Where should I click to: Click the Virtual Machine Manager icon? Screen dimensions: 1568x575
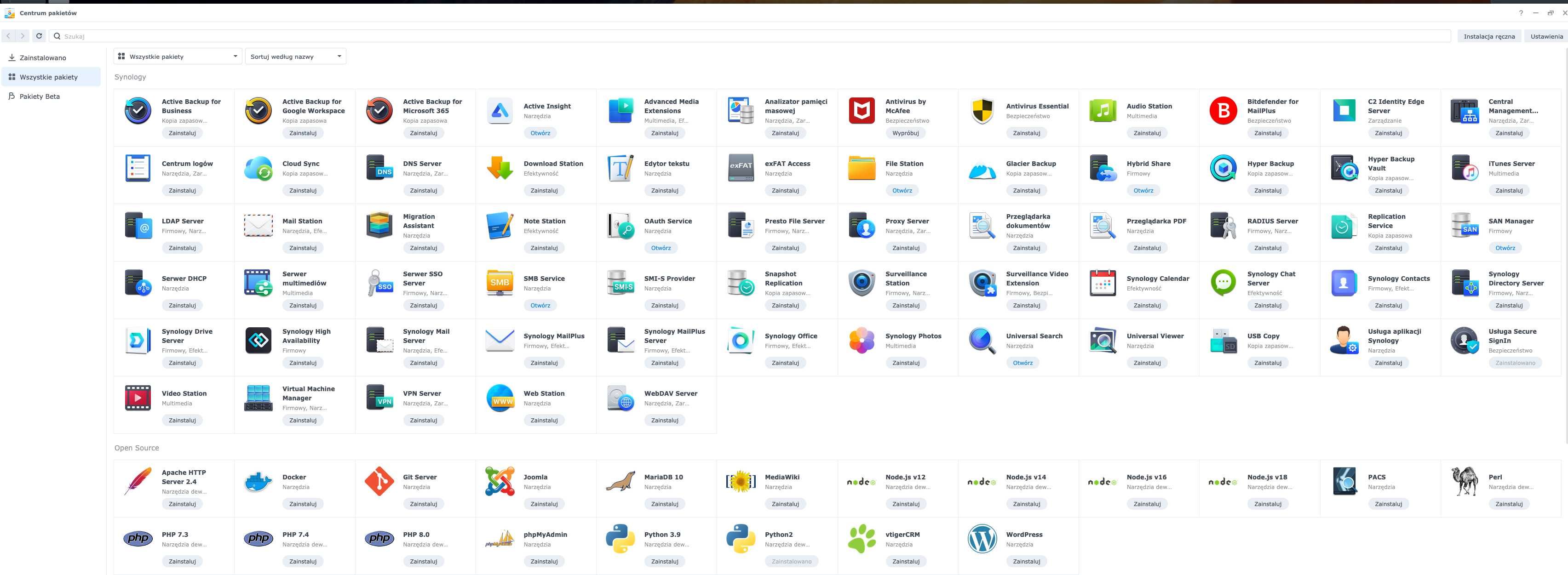point(258,399)
